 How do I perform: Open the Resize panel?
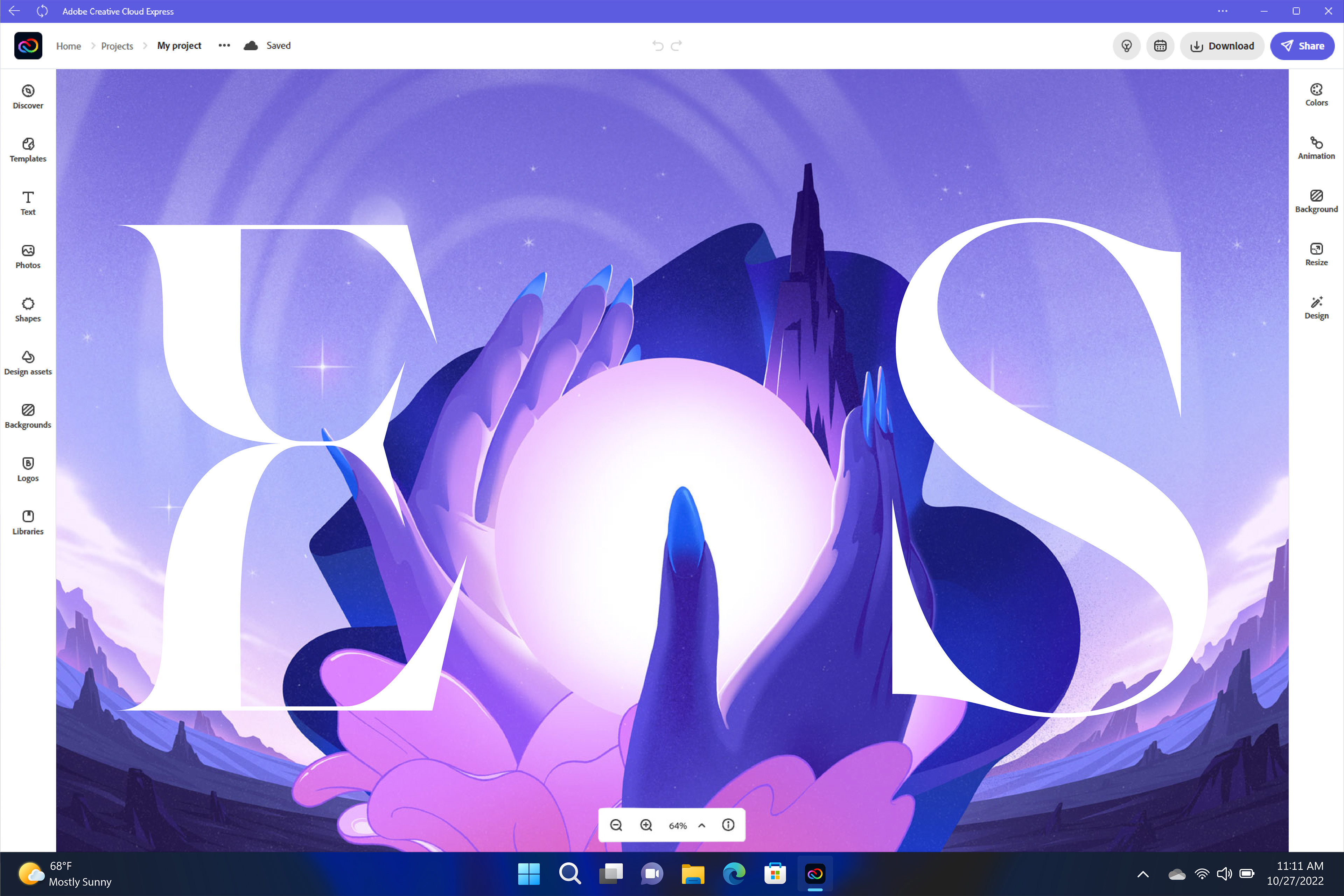pyautogui.click(x=1316, y=254)
